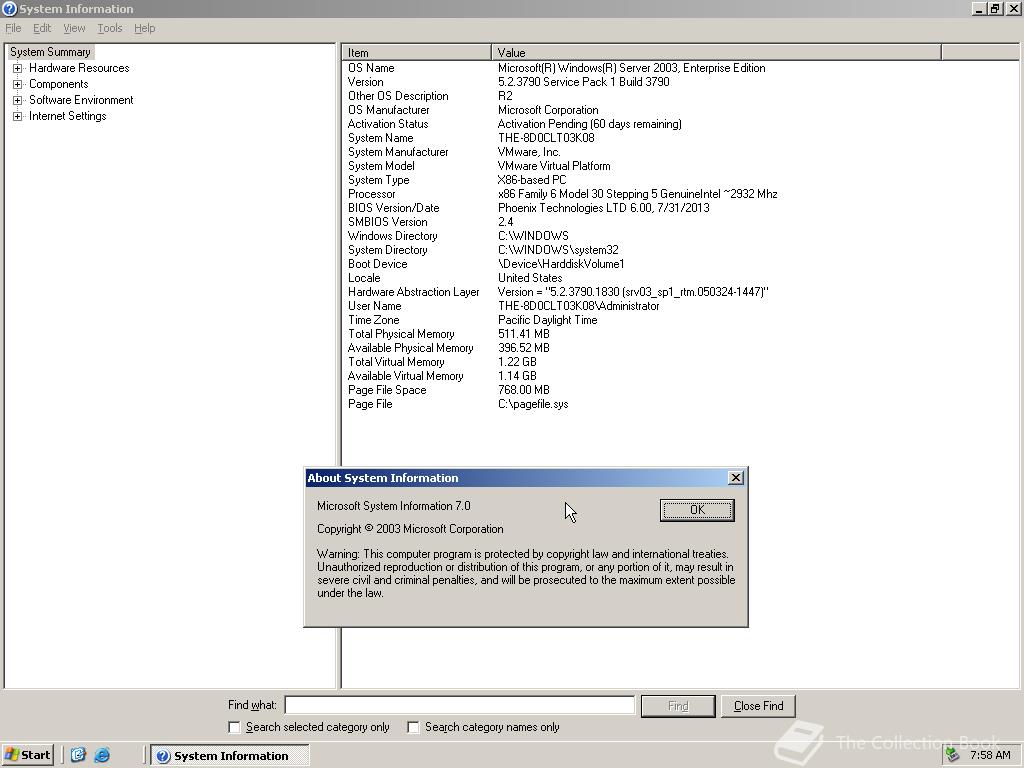Expand the Components tree node
The width and height of the screenshot is (1024, 768).
coord(18,84)
